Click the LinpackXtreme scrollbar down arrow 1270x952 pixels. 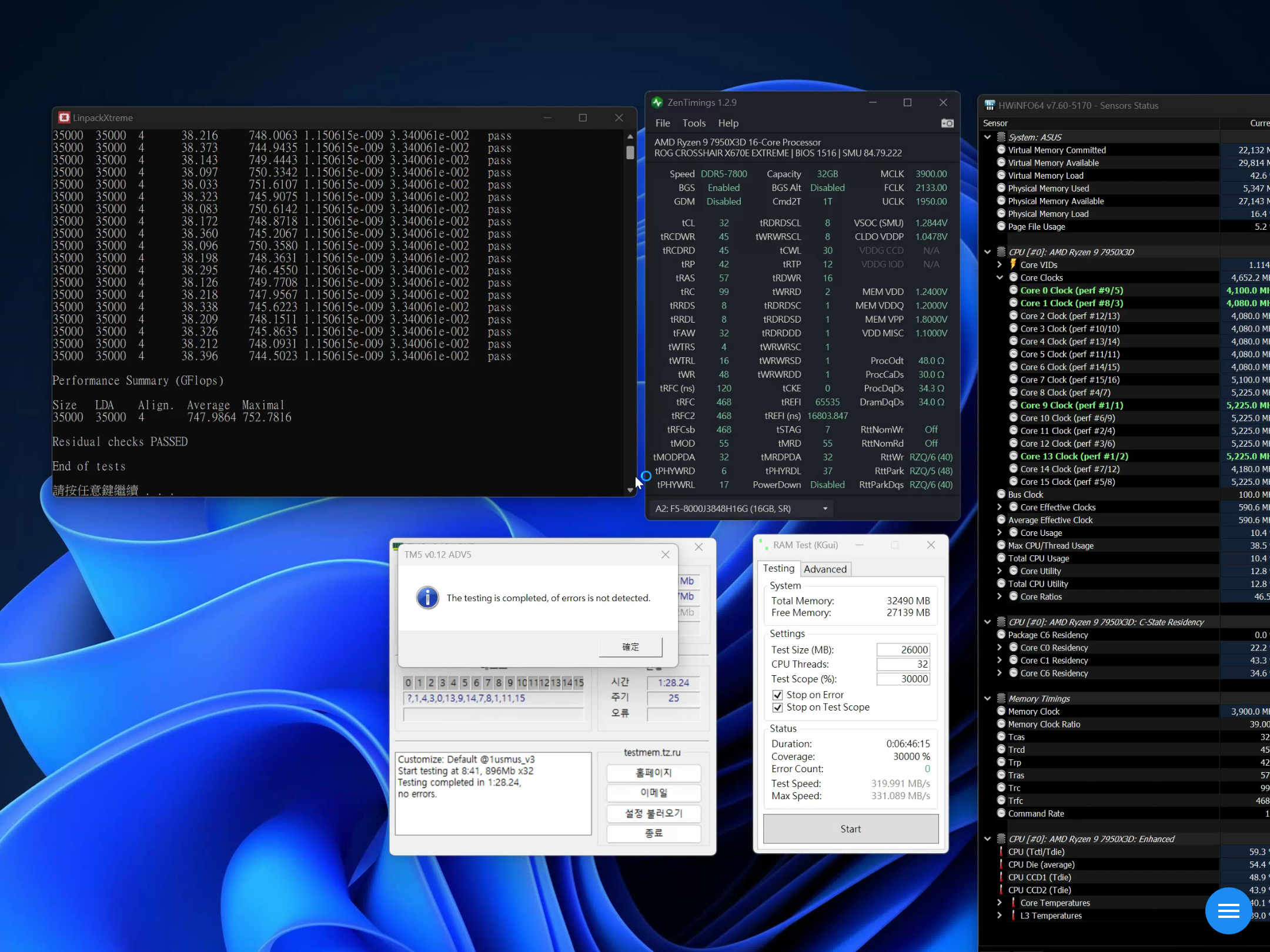coord(630,490)
